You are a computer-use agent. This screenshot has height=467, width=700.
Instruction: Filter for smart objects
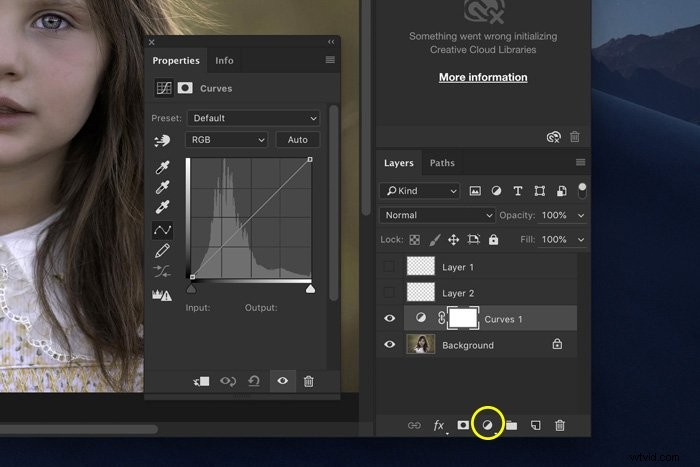561,191
